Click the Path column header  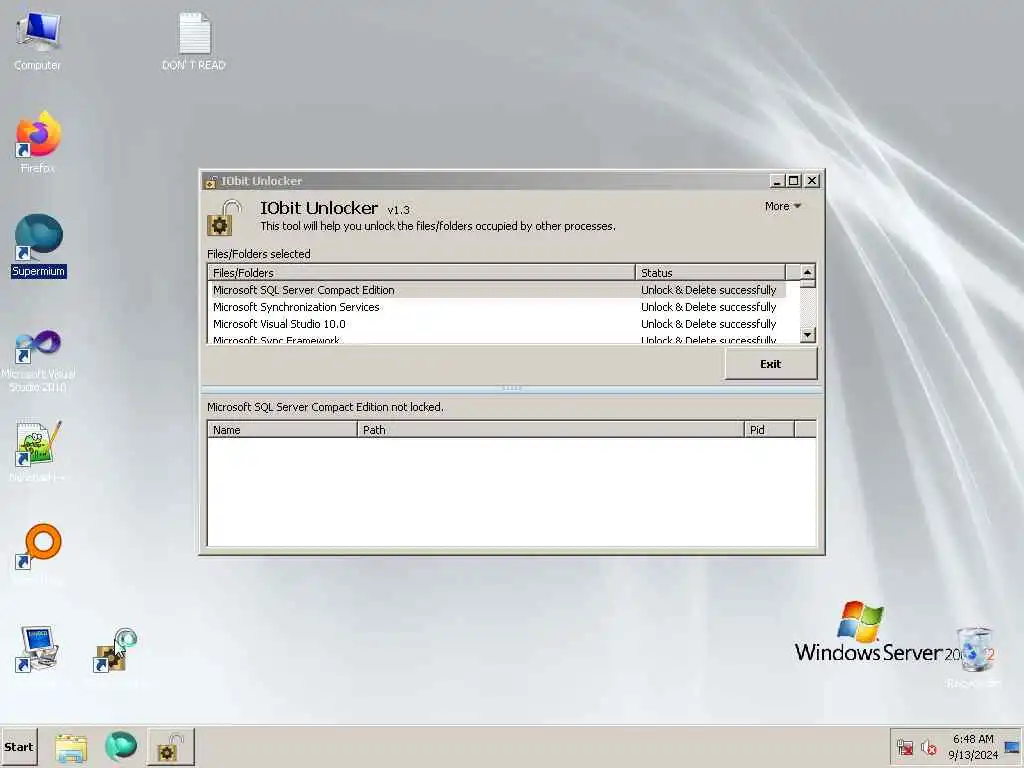pyautogui.click(x=551, y=430)
